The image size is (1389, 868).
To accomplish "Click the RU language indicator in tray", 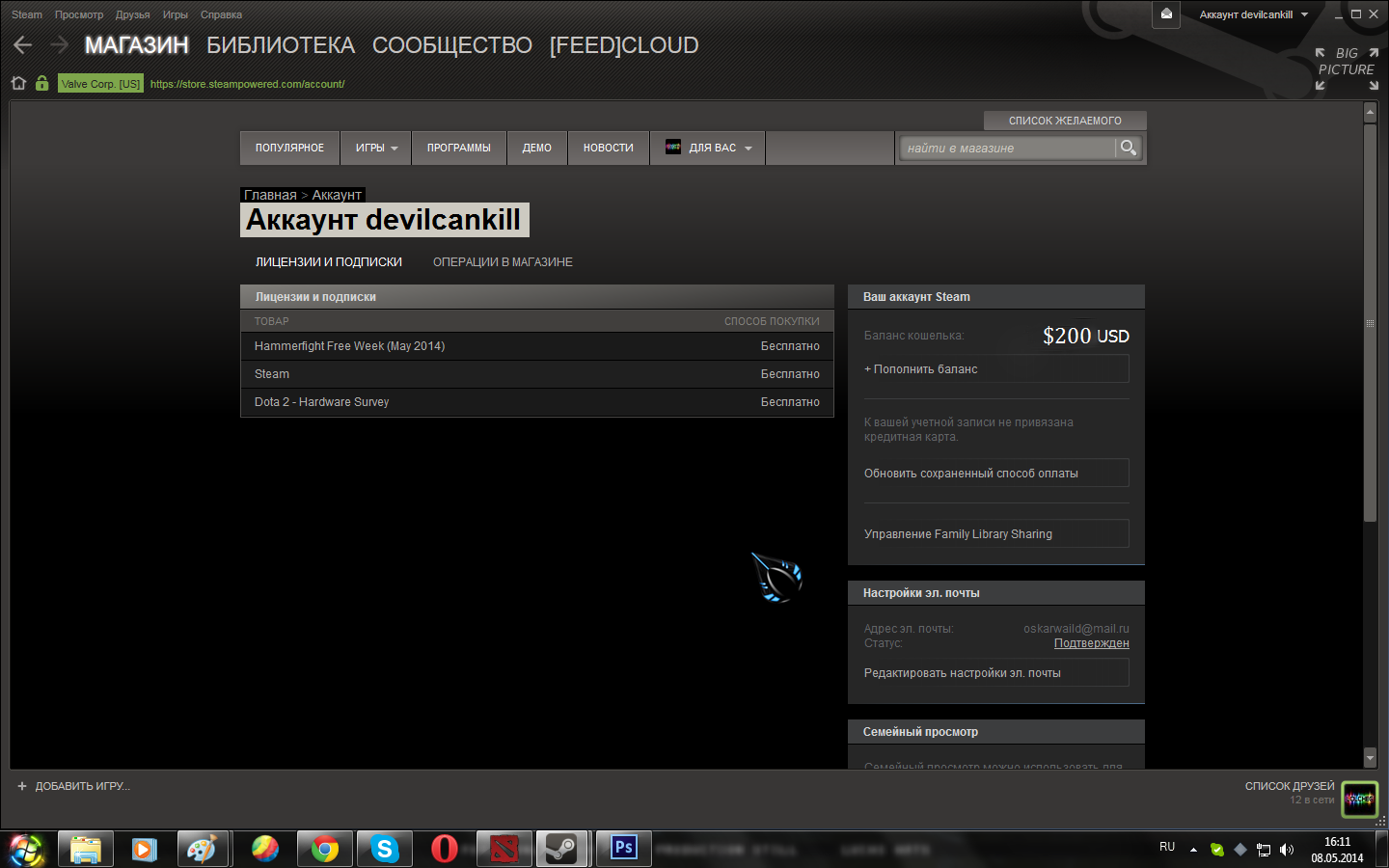I will point(1167,847).
